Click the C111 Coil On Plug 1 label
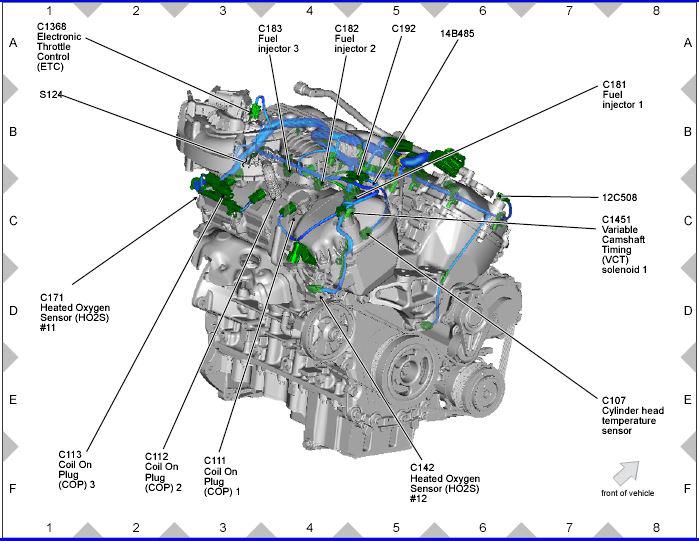This screenshot has height=541, width=699. [x=221, y=476]
